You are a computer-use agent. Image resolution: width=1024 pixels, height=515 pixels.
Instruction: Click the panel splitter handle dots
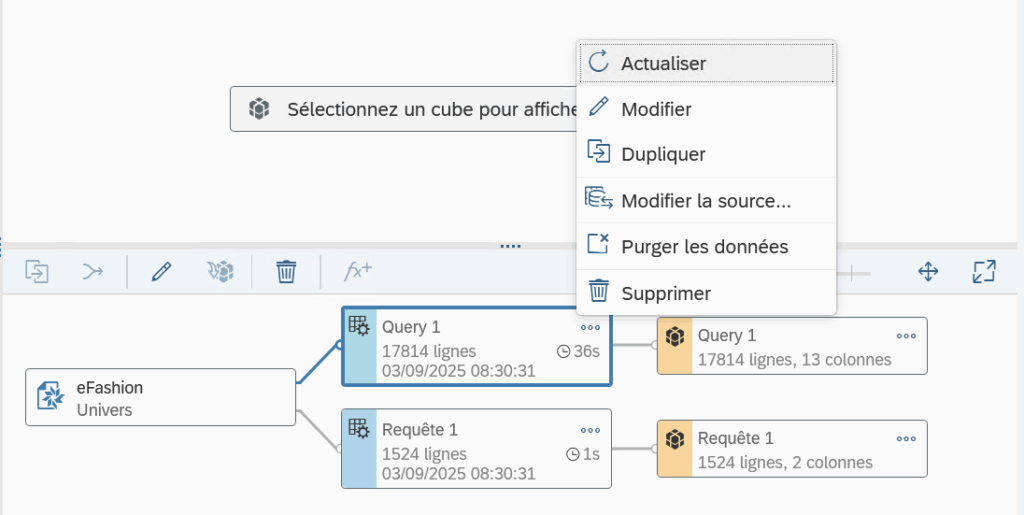pyautogui.click(x=511, y=245)
